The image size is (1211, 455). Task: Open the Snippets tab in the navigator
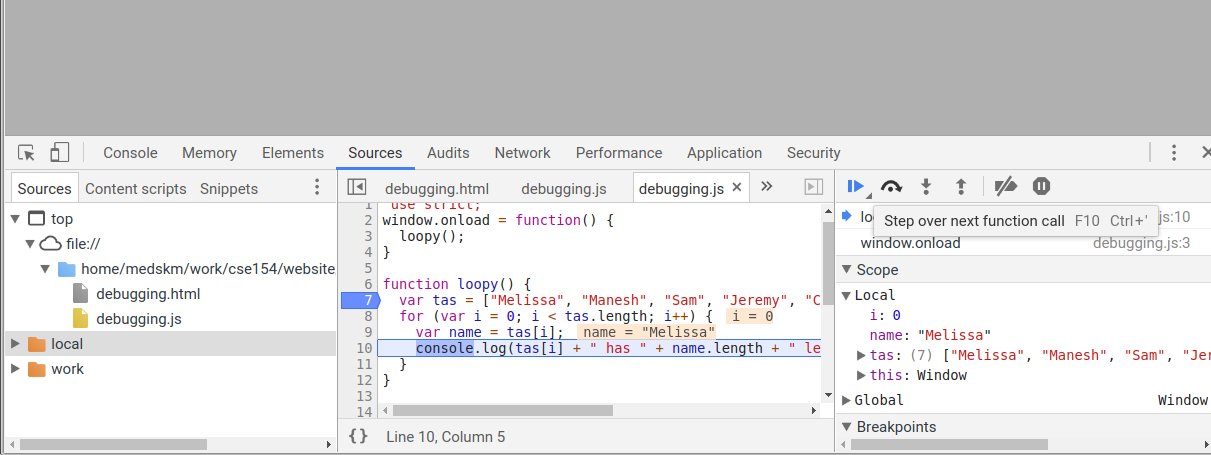228,188
